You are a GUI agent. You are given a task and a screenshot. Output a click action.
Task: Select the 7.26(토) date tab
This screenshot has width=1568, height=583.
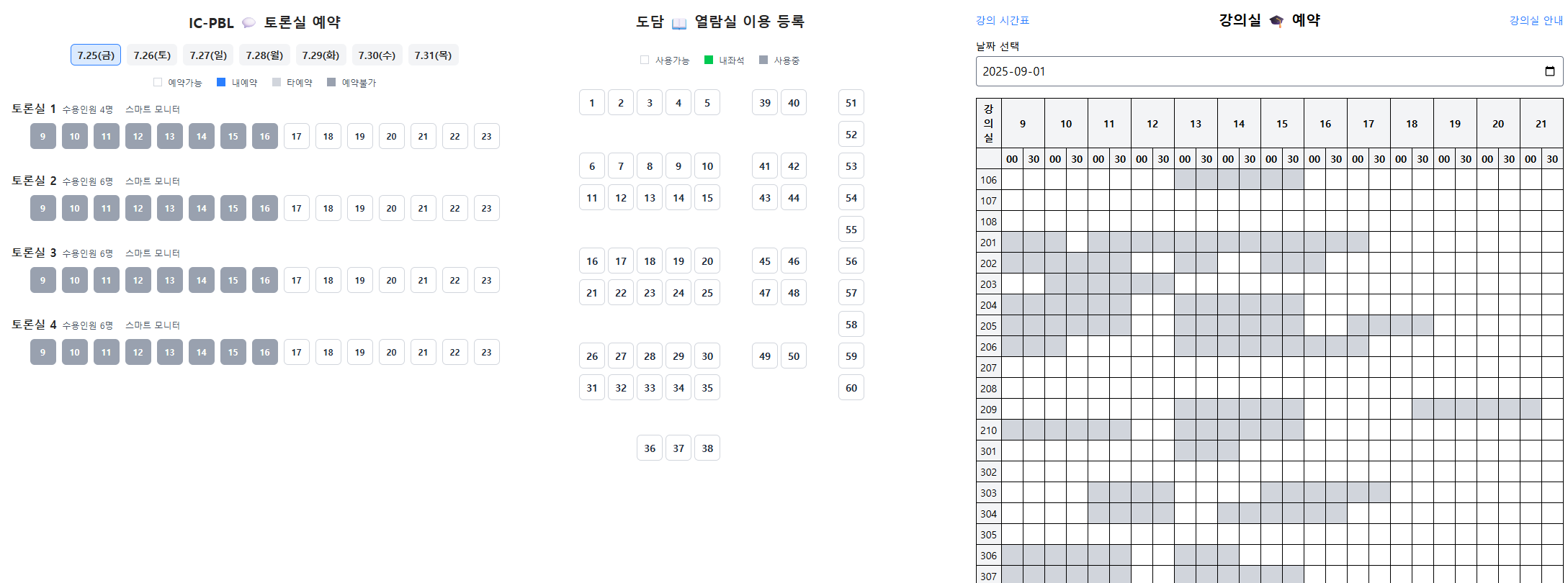tap(152, 55)
